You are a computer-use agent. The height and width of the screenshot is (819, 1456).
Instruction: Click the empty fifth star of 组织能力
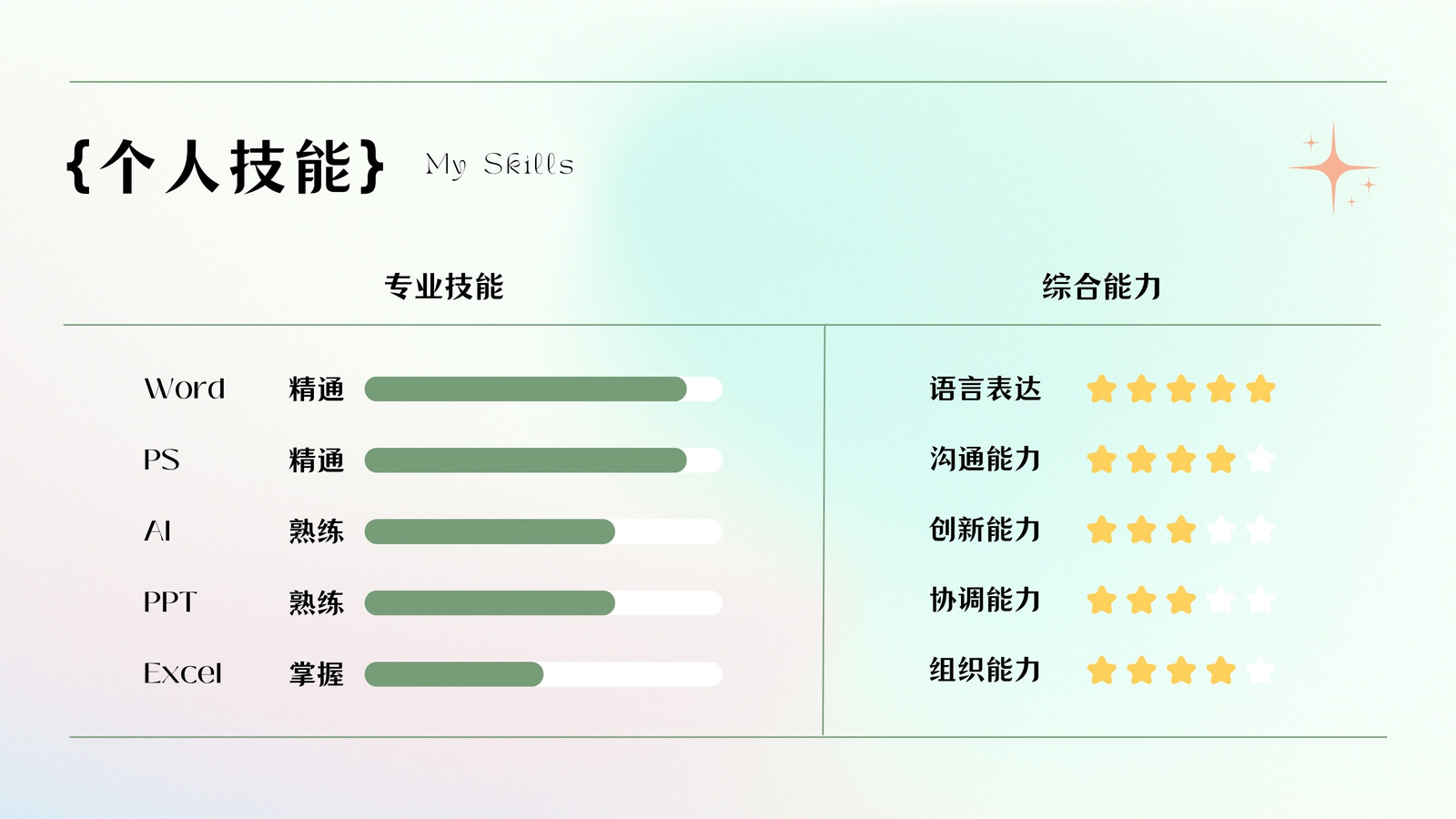coord(1260,672)
